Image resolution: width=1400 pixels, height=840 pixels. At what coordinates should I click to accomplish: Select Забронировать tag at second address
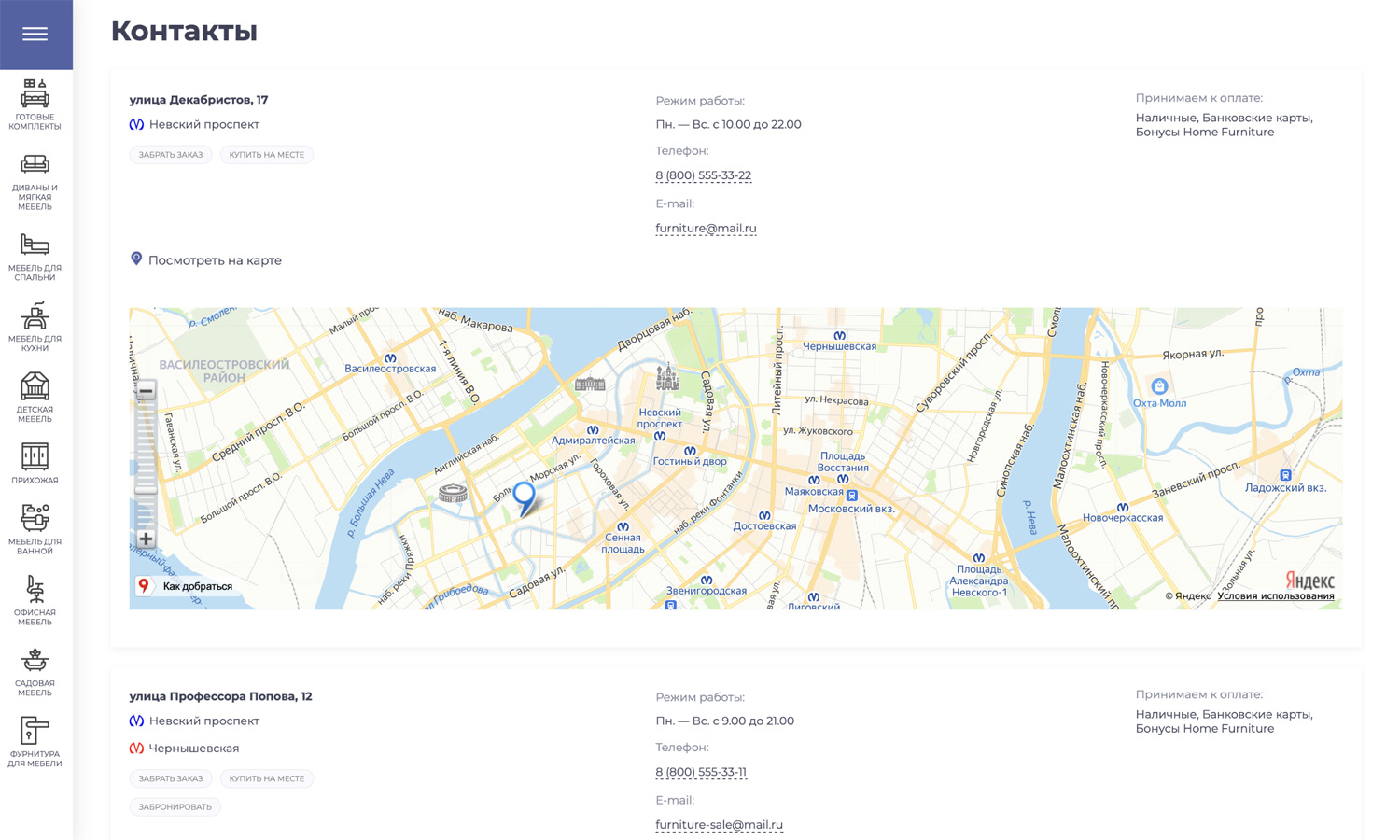(175, 806)
